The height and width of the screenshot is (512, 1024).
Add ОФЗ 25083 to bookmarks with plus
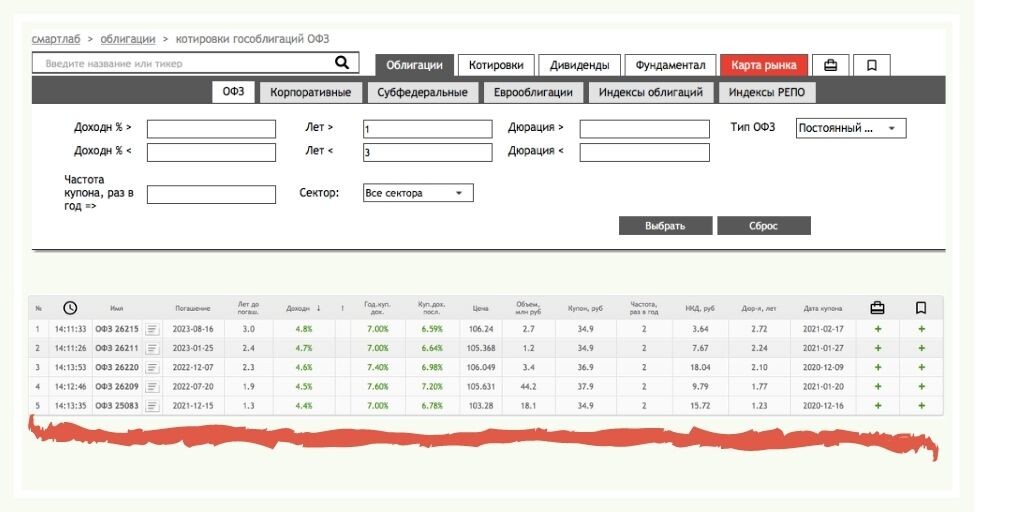[921, 406]
